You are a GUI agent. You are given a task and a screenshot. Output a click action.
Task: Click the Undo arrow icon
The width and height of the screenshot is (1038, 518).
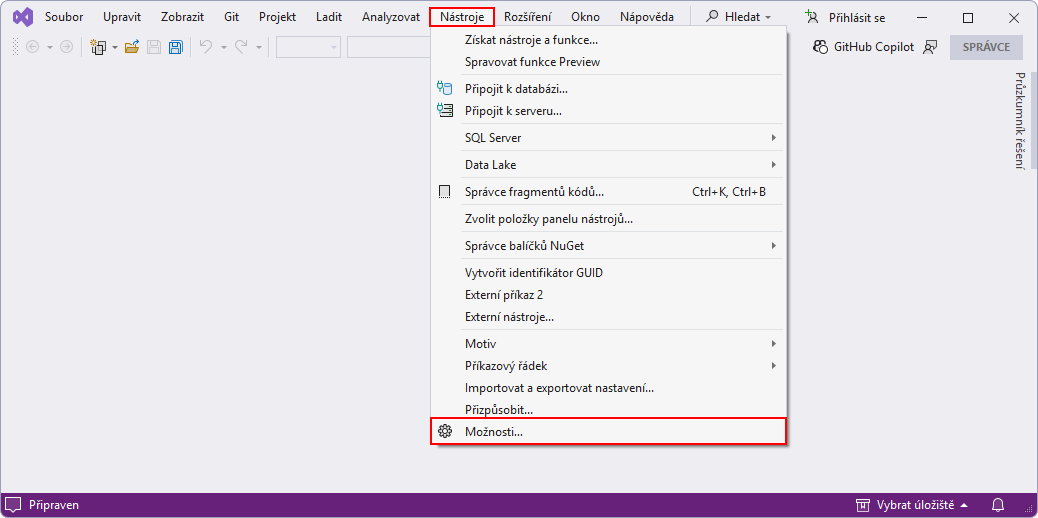point(206,47)
